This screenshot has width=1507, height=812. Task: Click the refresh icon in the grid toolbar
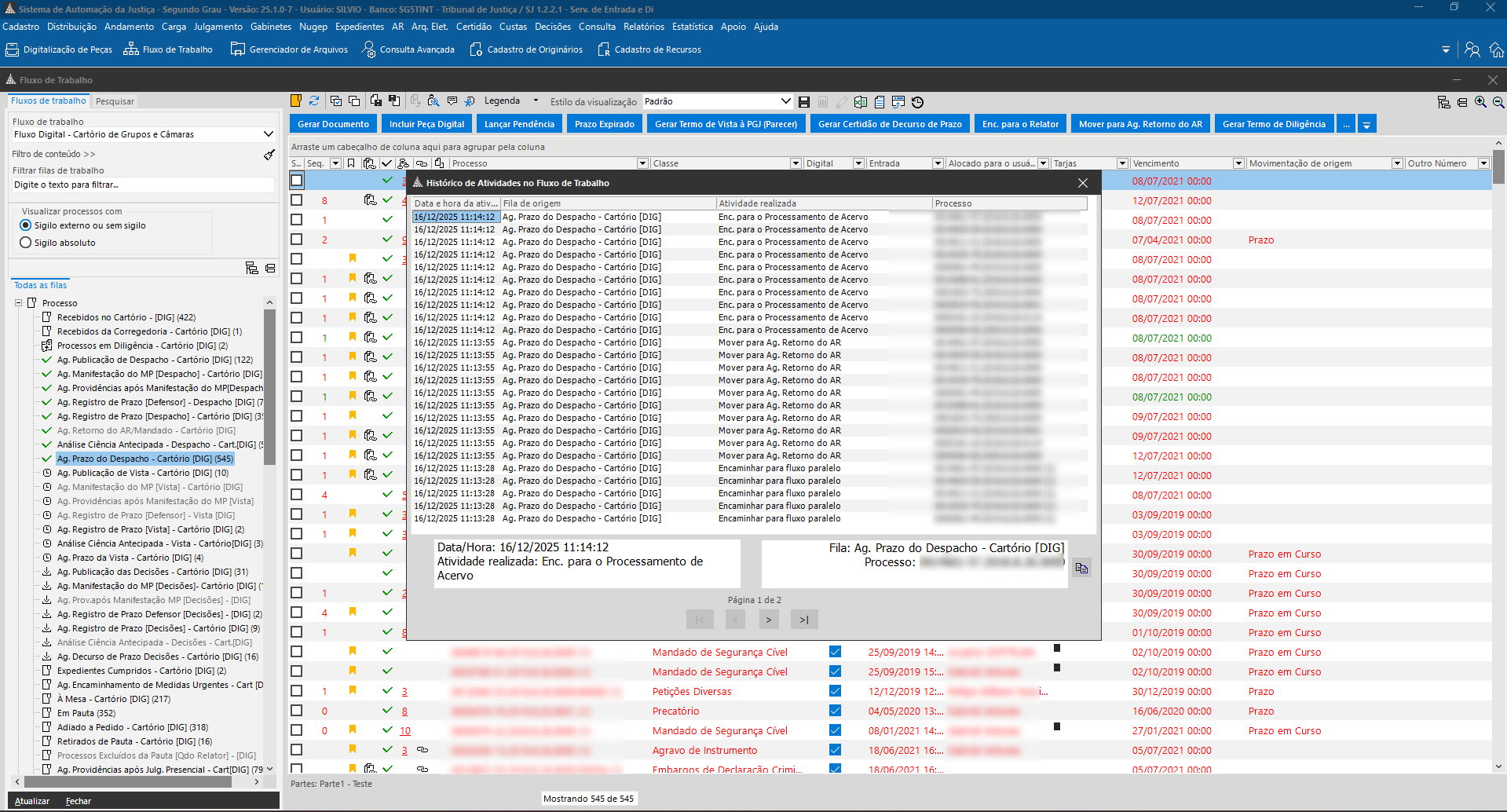click(x=314, y=101)
